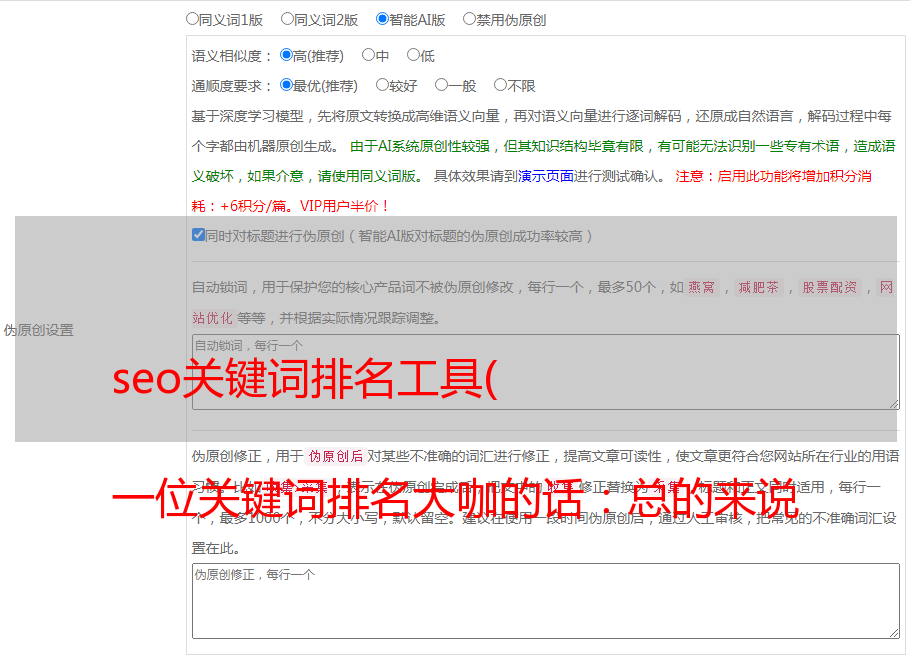Set 语义相似度 to 中
911x658 pixels.
(368, 55)
